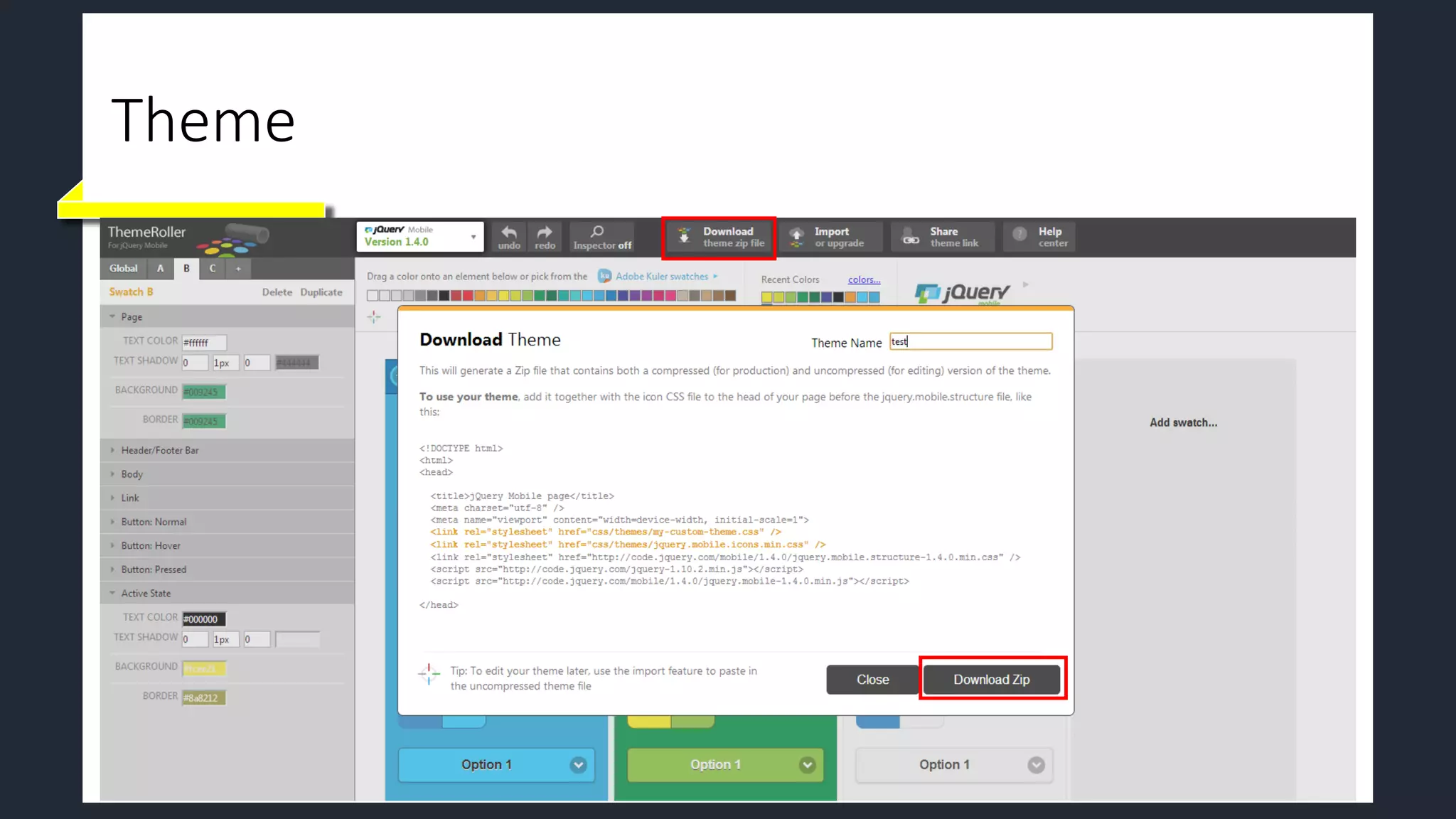Open the Help center icon
This screenshot has width=1456, height=819.
1019,235
